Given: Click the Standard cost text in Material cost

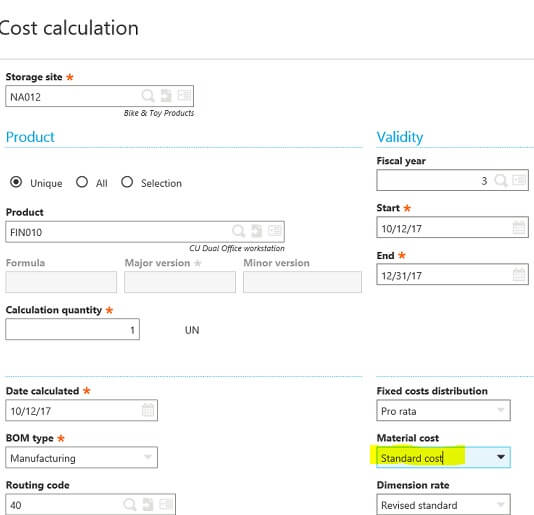Looking at the screenshot, I should [411, 458].
